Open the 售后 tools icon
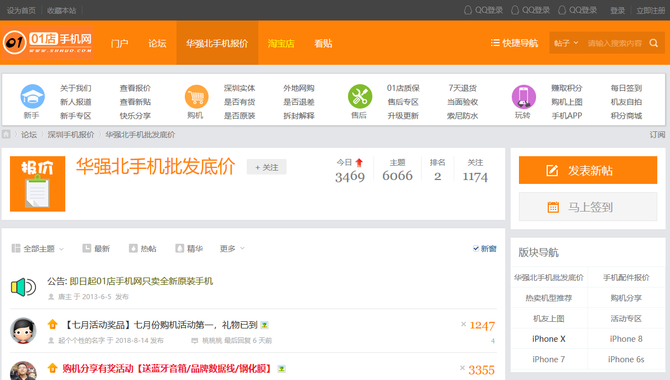 coord(360,96)
